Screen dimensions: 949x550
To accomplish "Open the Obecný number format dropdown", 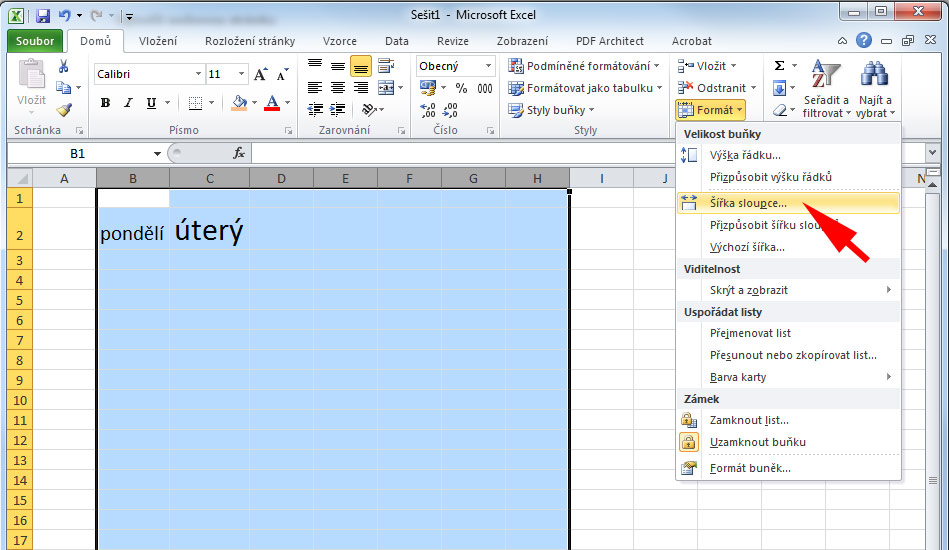I will click(x=488, y=66).
